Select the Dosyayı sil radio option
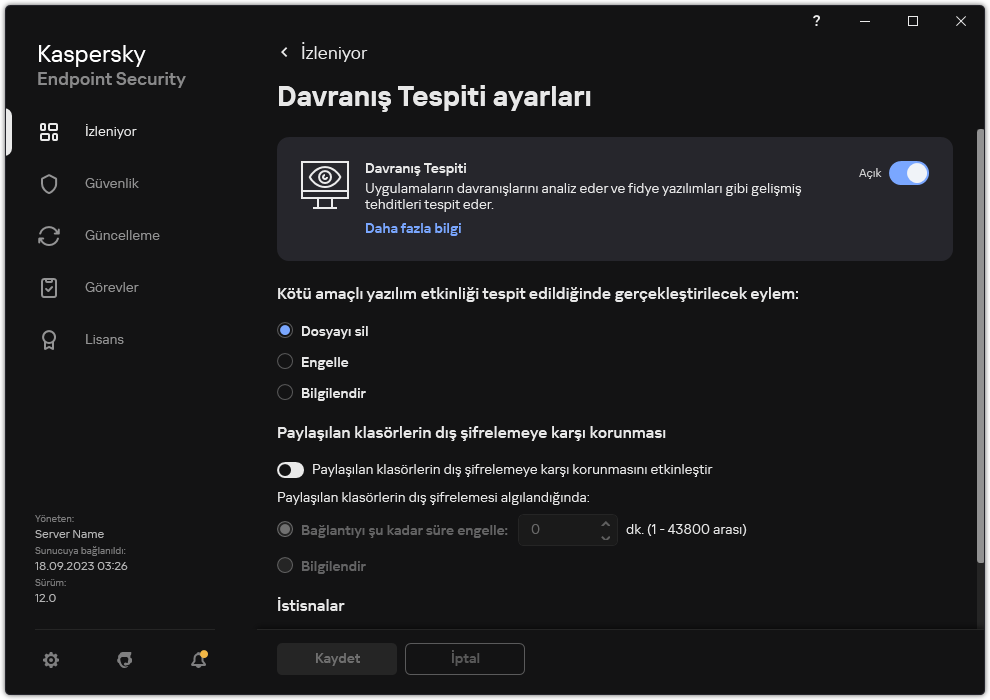Image resolution: width=990 pixels, height=700 pixels. click(285, 331)
